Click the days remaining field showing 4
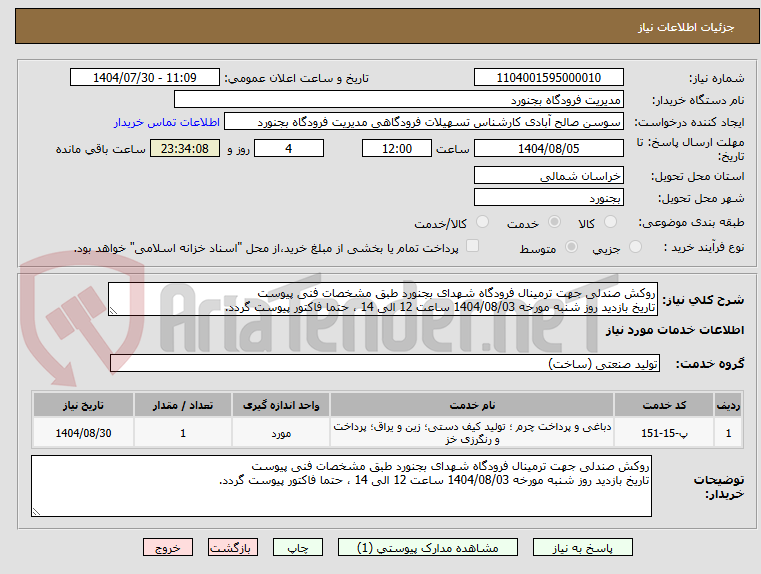This screenshot has height=574, width=761. point(289,148)
